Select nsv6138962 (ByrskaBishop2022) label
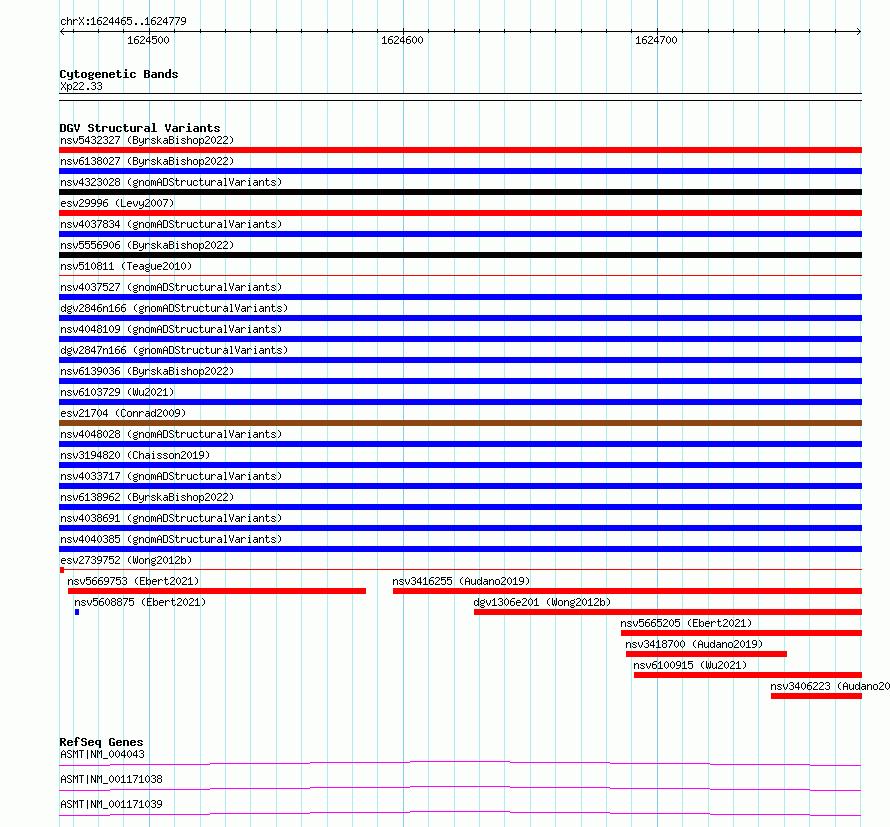 point(147,497)
